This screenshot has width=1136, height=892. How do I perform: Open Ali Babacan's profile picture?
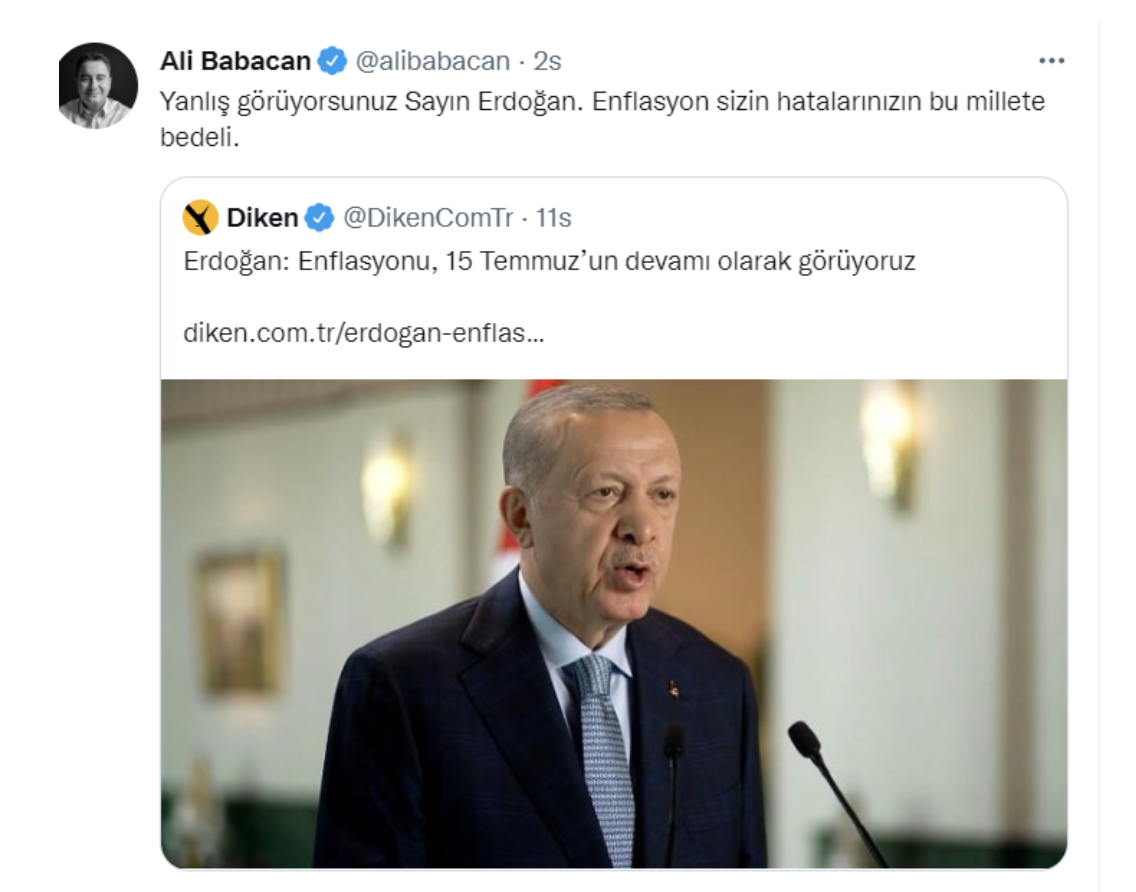pyautogui.click(x=98, y=86)
